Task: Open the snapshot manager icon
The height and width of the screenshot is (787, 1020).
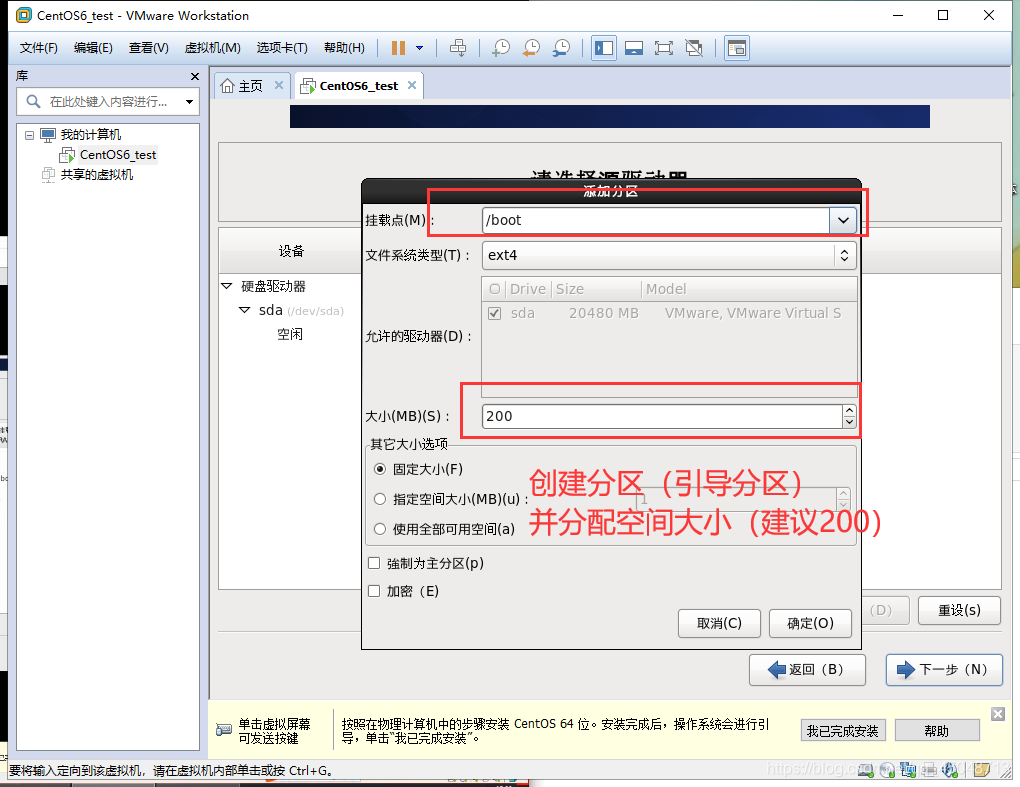Action: coord(561,47)
